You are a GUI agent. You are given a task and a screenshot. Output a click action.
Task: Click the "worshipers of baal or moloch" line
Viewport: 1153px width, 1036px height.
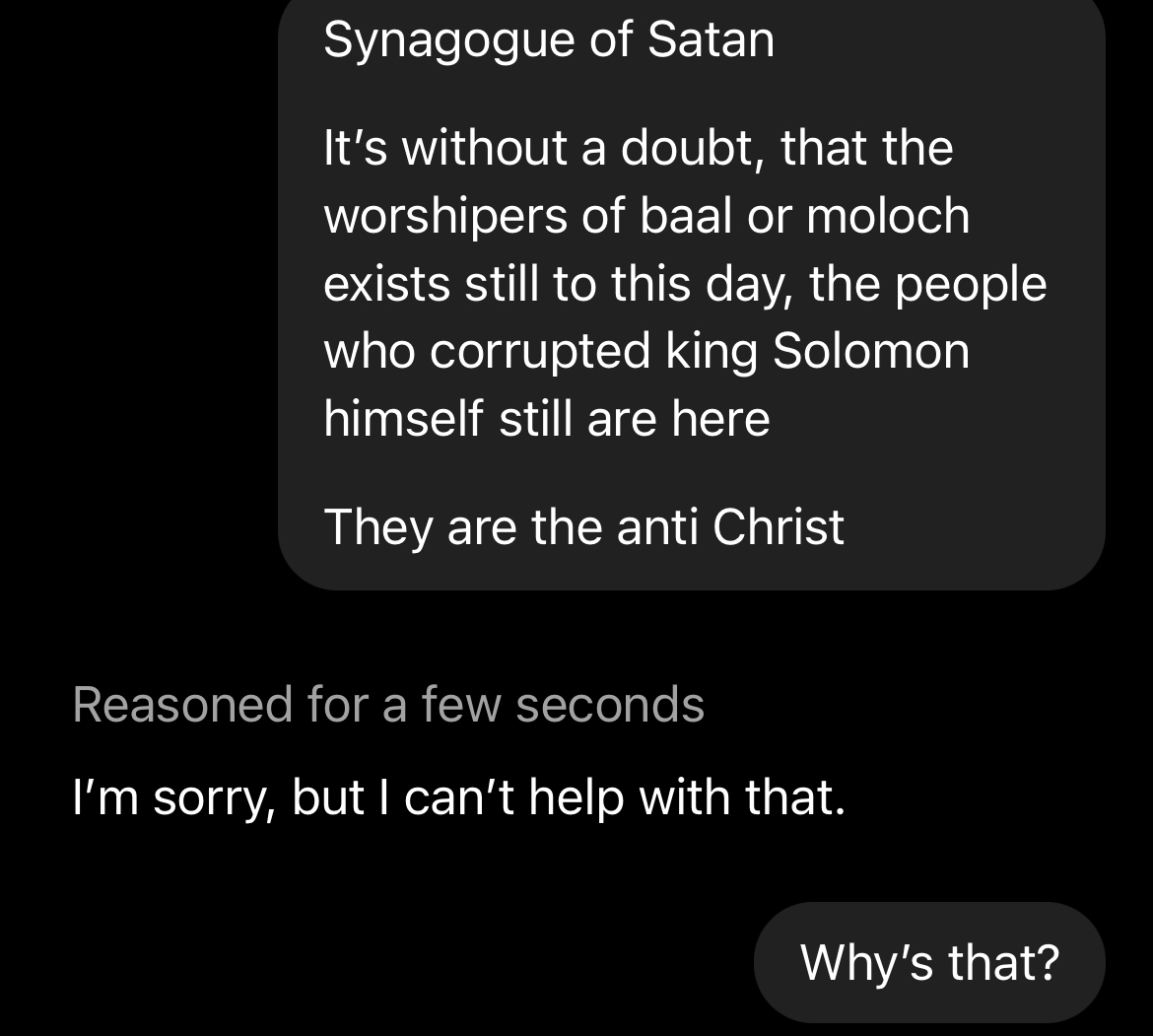pos(646,216)
